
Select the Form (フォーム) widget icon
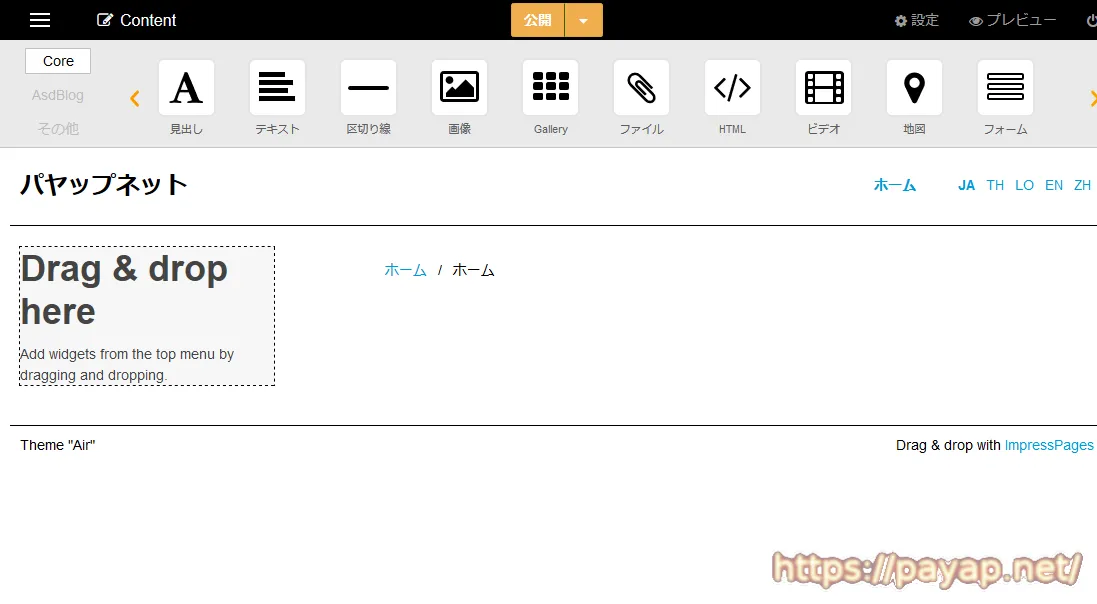pos(1005,88)
